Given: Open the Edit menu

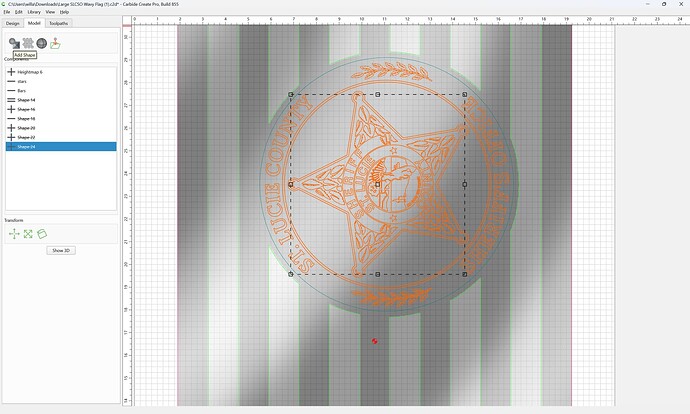Looking at the screenshot, I should (x=19, y=12).
